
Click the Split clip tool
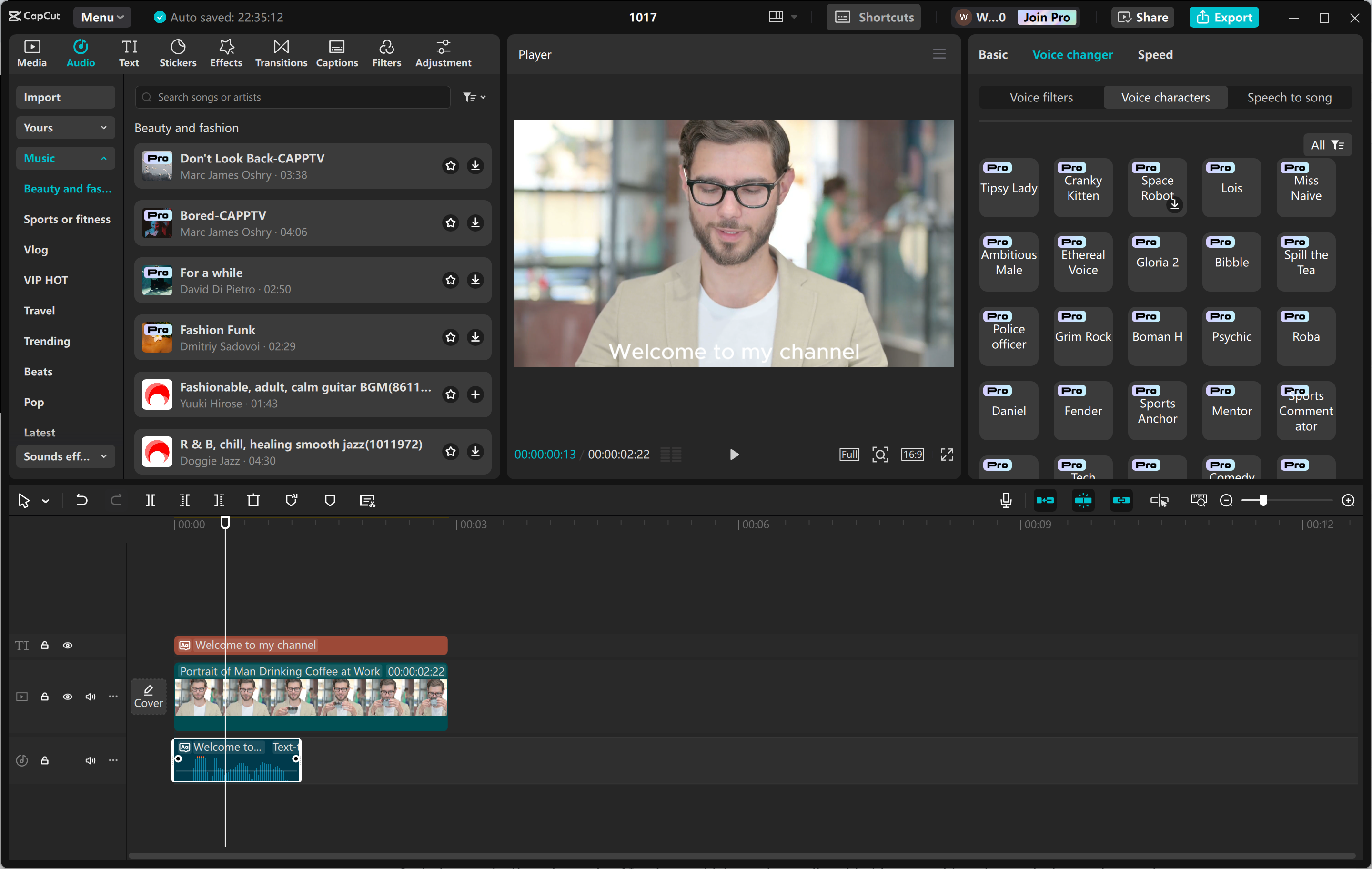151,500
